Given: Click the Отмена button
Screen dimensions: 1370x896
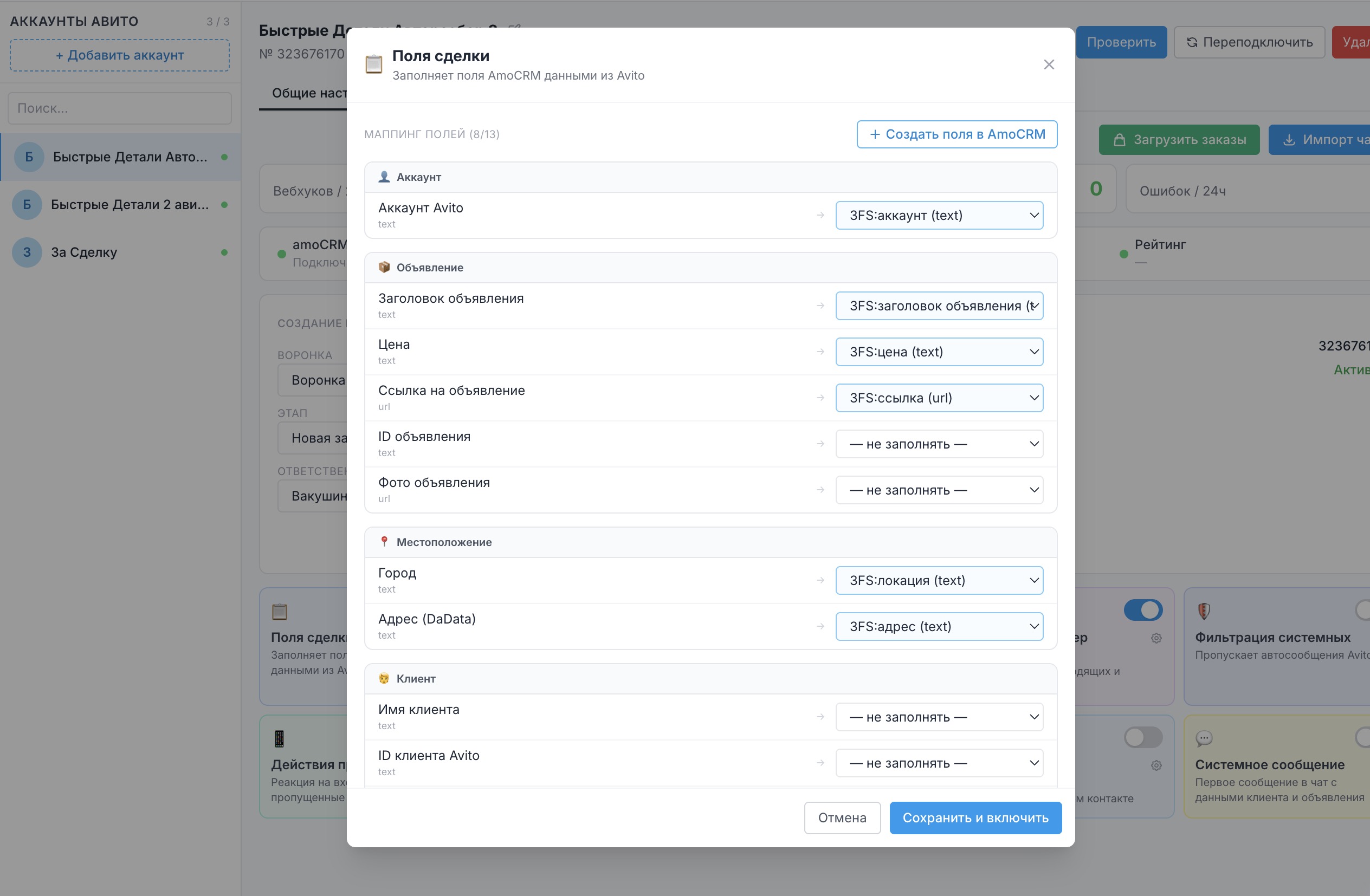Looking at the screenshot, I should pos(842,818).
